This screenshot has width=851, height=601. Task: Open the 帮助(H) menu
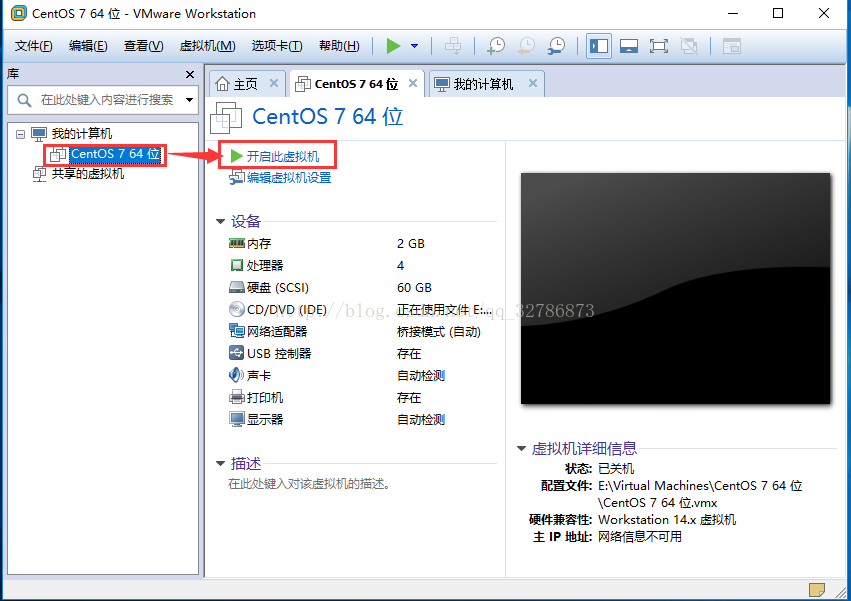(339, 46)
